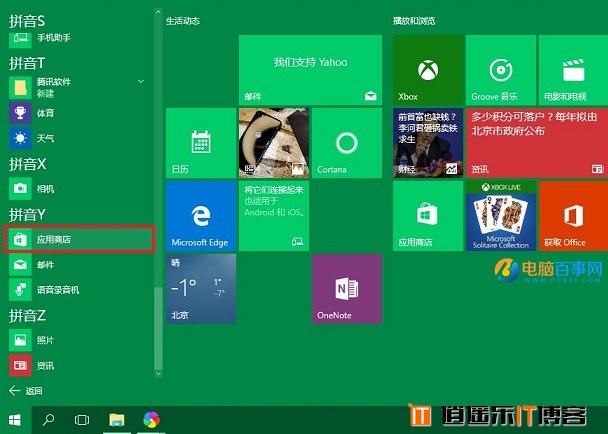Jump via 拼音Y group header

[27, 214]
